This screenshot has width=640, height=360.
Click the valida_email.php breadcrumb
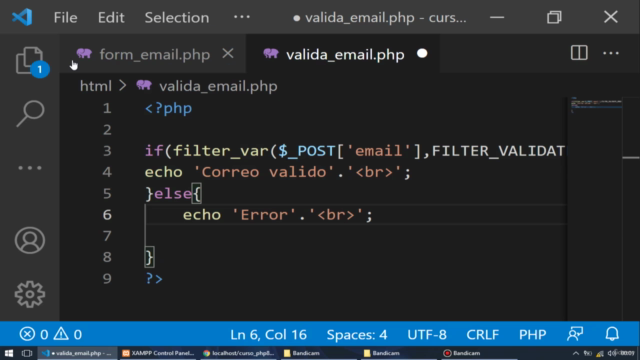pyautogui.click(x=218, y=86)
